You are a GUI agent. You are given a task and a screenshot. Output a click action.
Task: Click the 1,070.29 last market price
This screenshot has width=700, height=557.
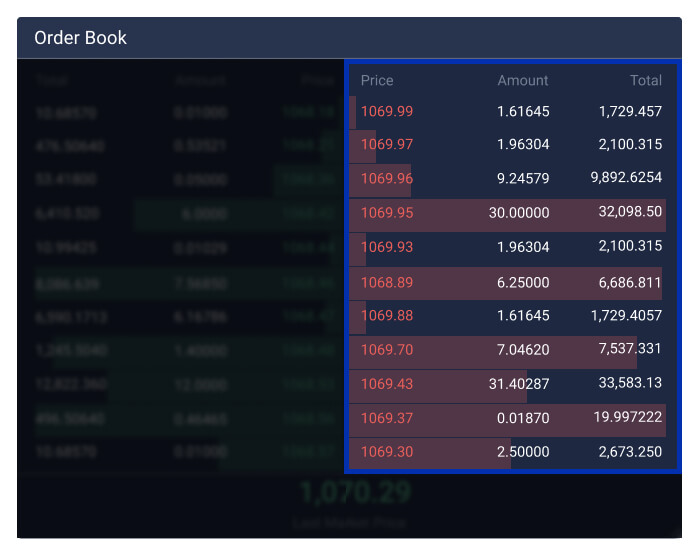pyautogui.click(x=355, y=492)
